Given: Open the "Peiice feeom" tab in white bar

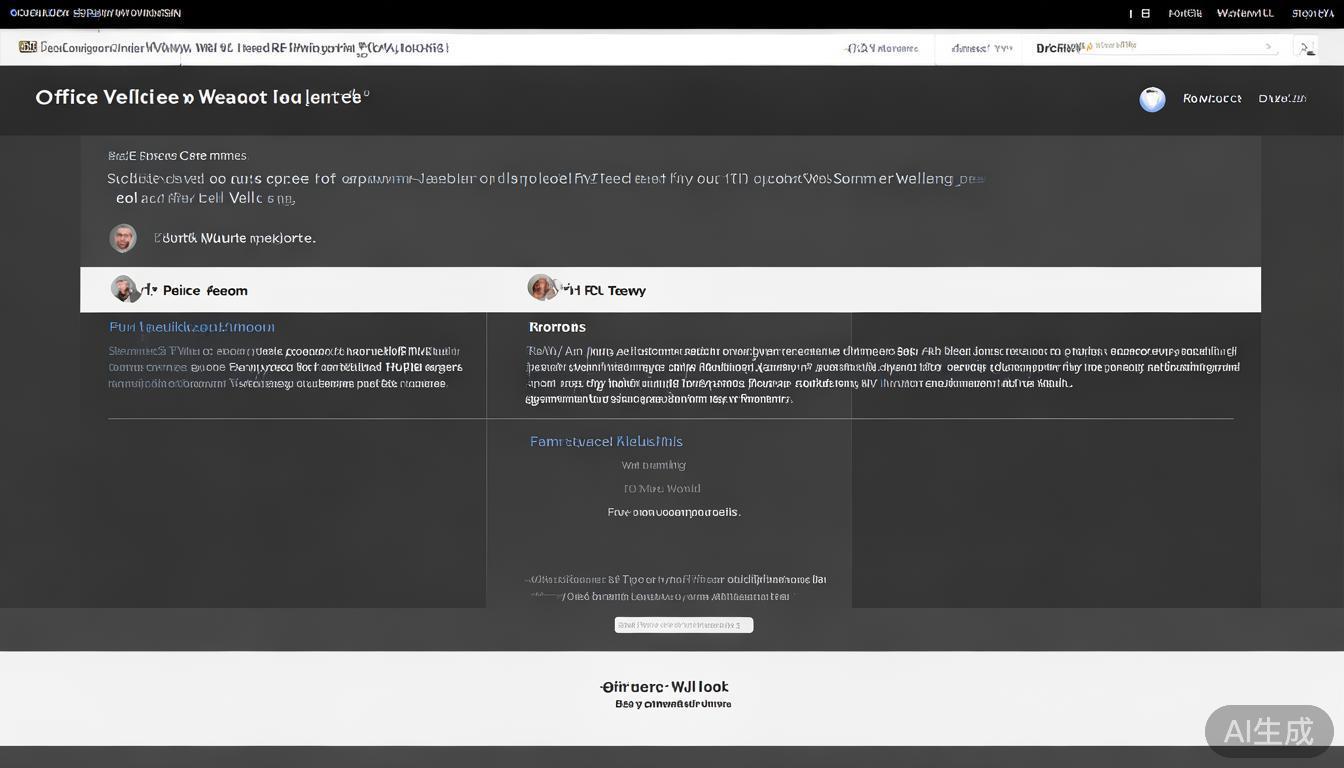Looking at the screenshot, I should [x=204, y=290].
